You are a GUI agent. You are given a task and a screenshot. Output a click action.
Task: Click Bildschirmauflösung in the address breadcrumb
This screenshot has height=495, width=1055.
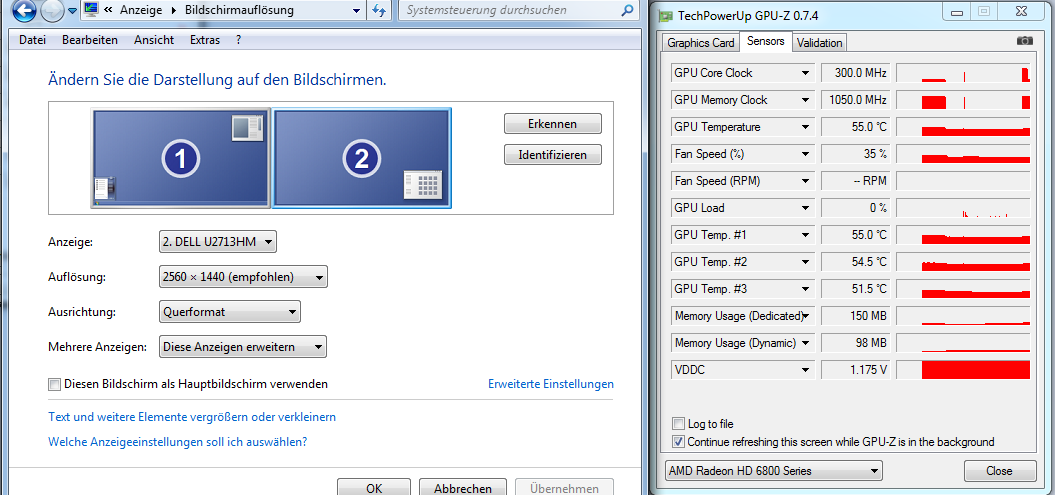click(x=240, y=10)
